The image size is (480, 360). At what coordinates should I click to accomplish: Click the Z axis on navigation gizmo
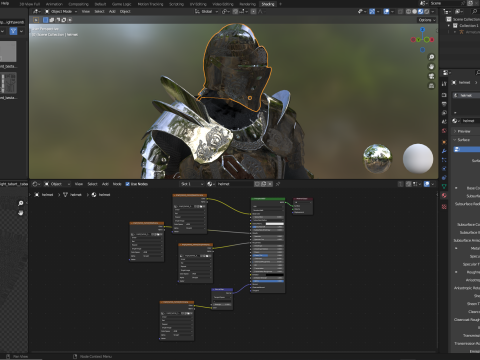click(x=422, y=30)
